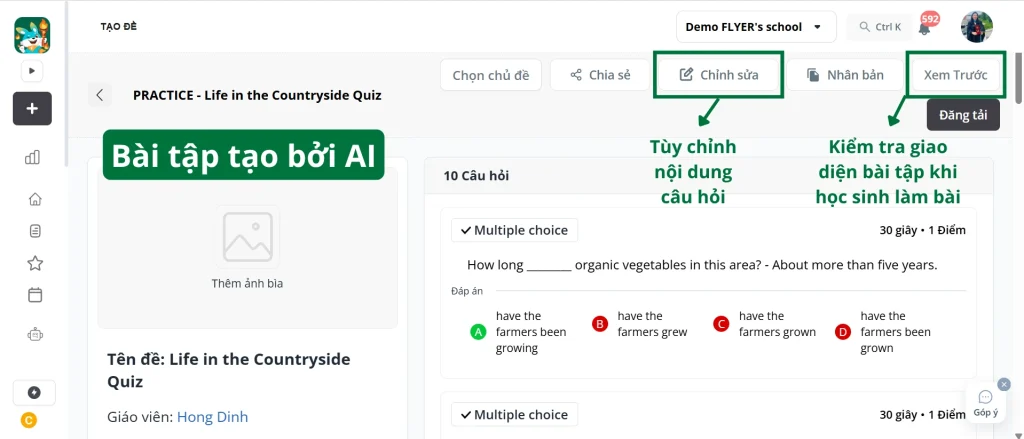
Task: Click the lightning bolt icon button
Action: pyautogui.click(x=35, y=393)
